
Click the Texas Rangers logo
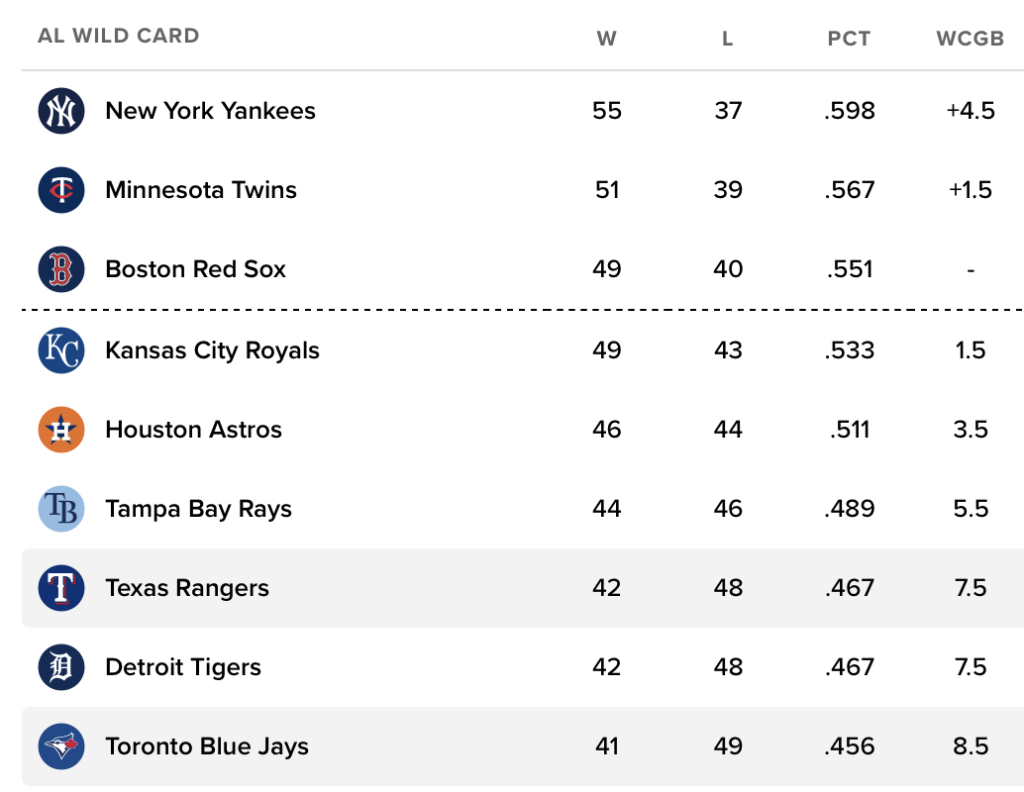[x=61, y=588]
